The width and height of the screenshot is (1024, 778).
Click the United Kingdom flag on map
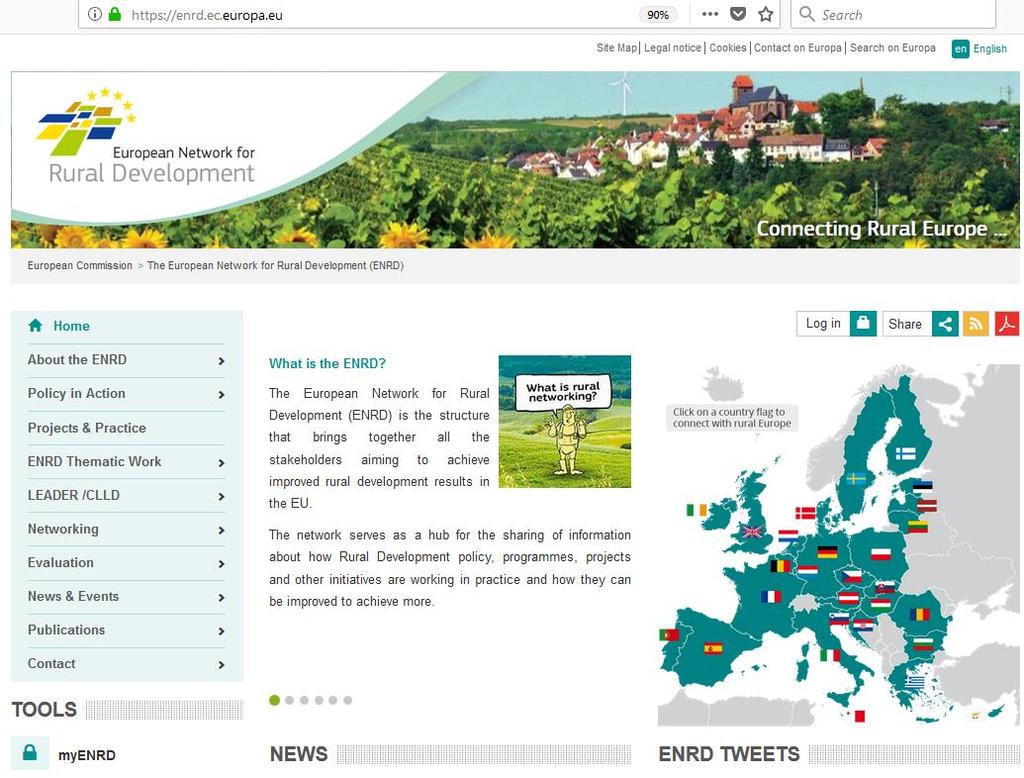[x=752, y=532]
